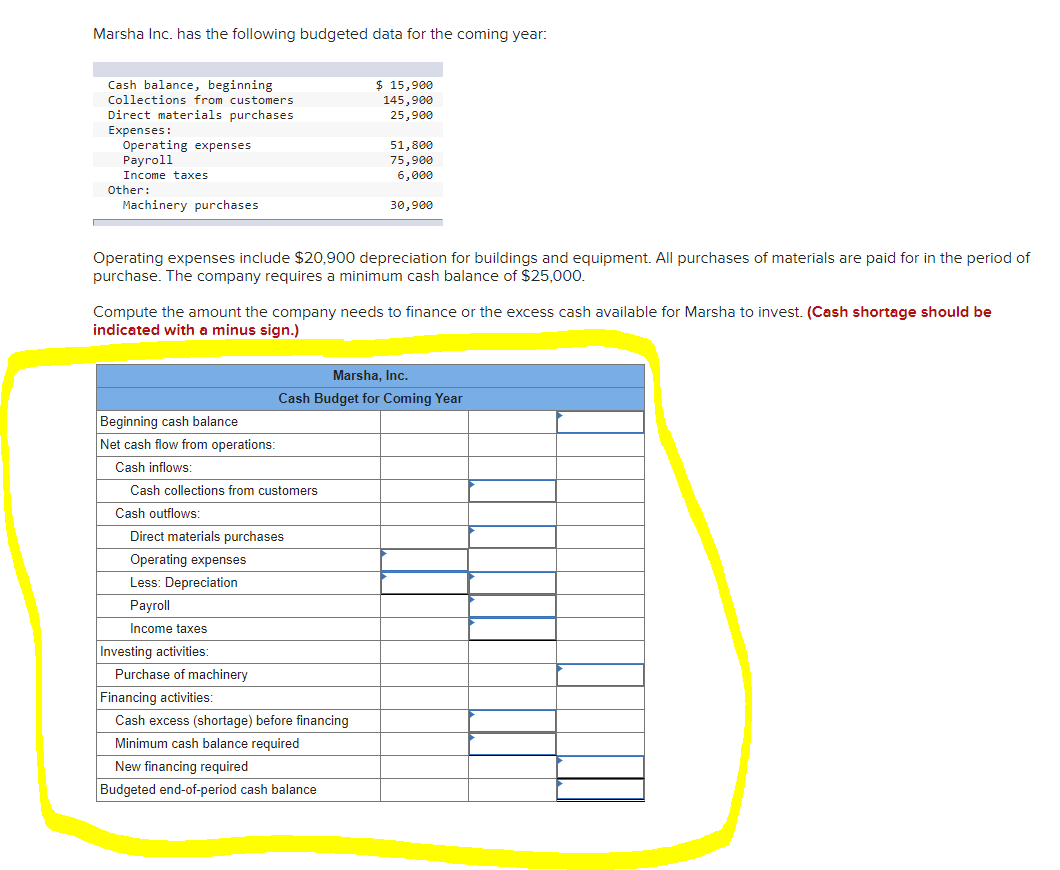This screenshot has width=1060, height=870.
Task: Click the Income taxes amount cell
Action: coord(512,628)
